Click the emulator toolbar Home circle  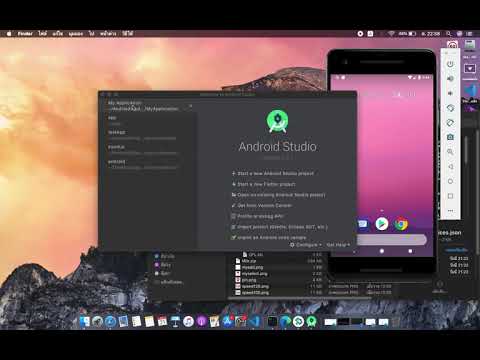[x=450, y=181]
